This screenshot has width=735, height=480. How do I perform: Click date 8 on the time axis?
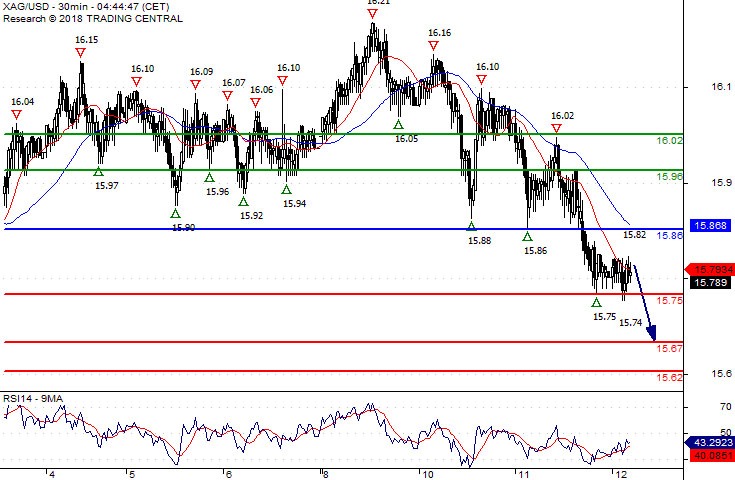point(326,475)
